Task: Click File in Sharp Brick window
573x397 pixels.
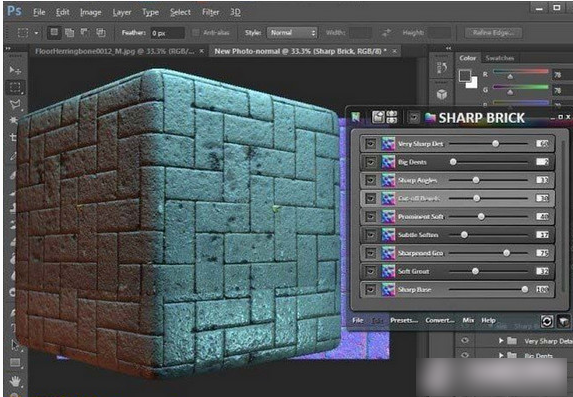Action: [358, 320]
